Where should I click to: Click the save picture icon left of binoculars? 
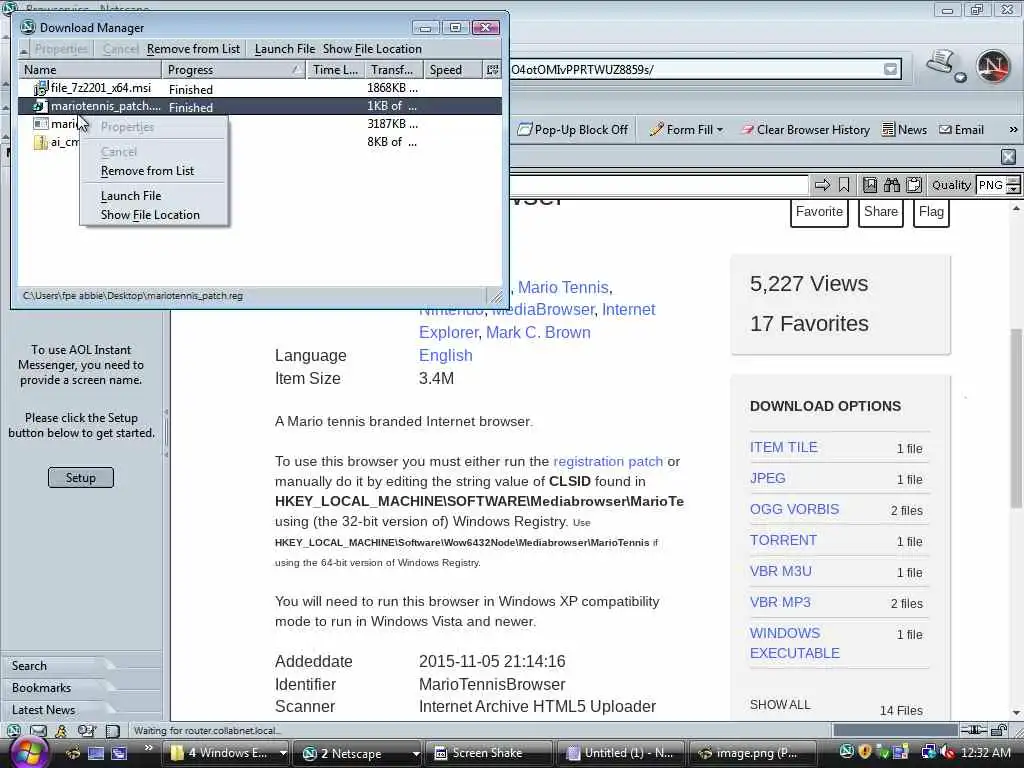point(870,185)
